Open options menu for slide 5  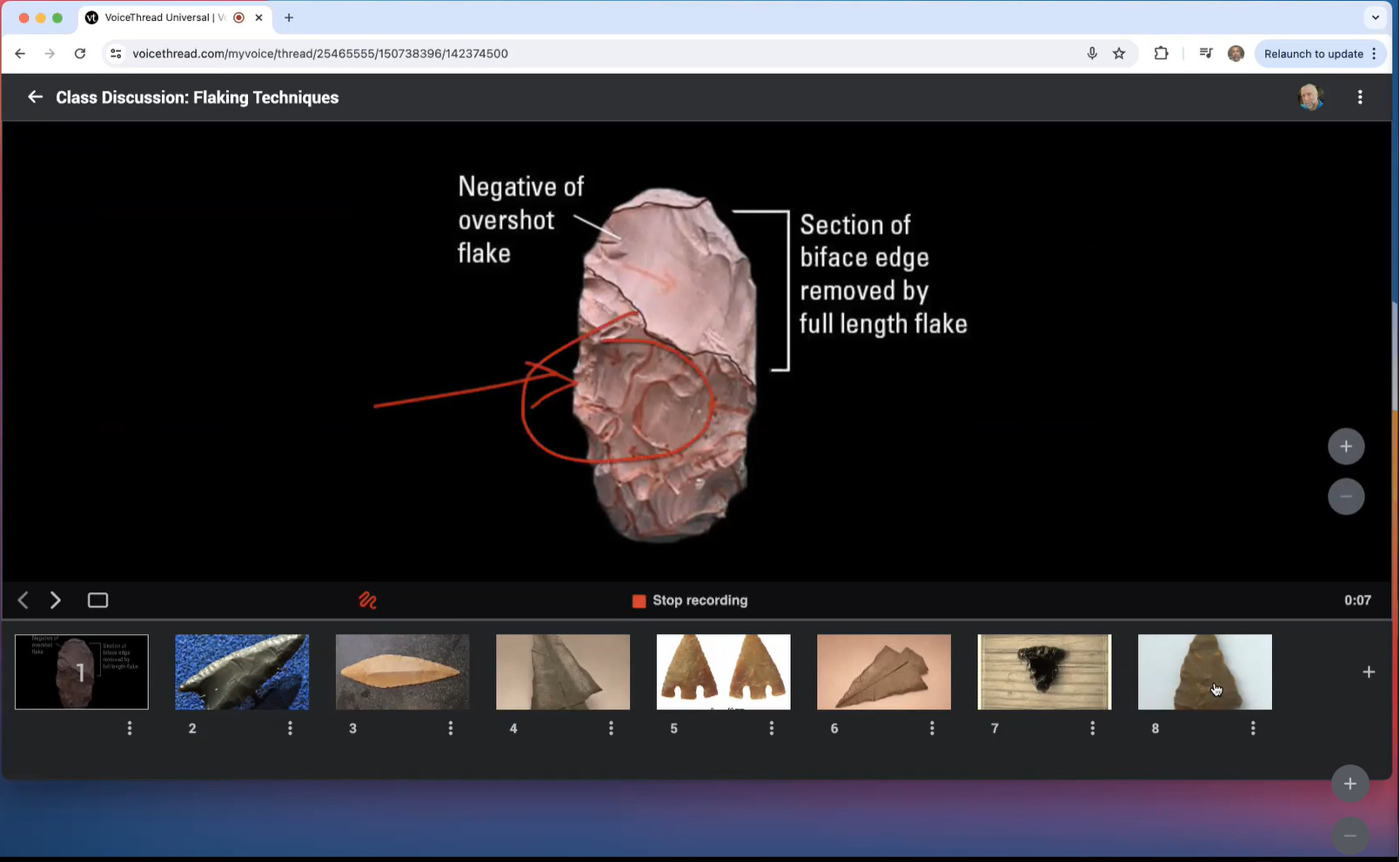[771, 728]
